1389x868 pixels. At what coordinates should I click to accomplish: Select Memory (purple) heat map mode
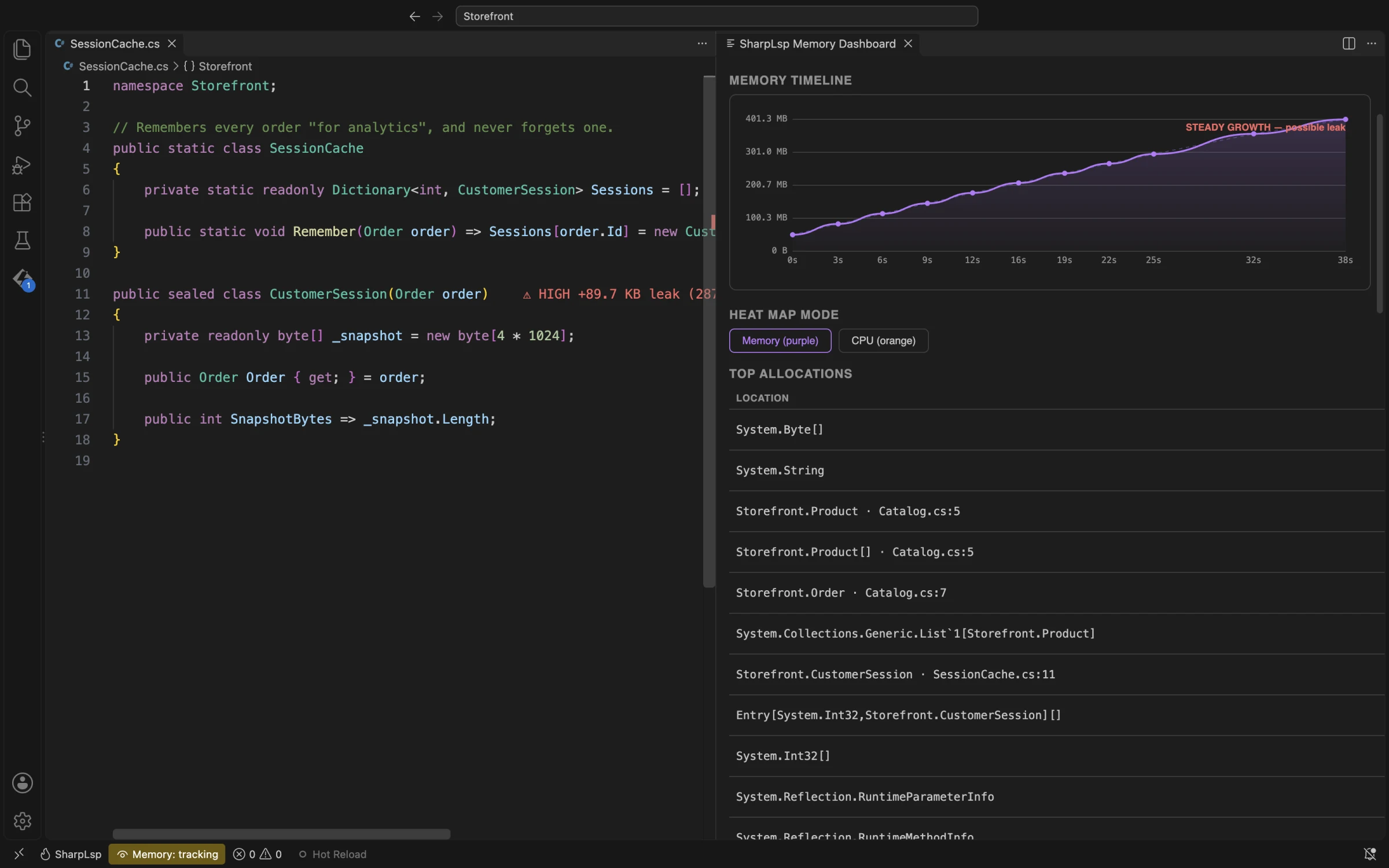[780, 341]
